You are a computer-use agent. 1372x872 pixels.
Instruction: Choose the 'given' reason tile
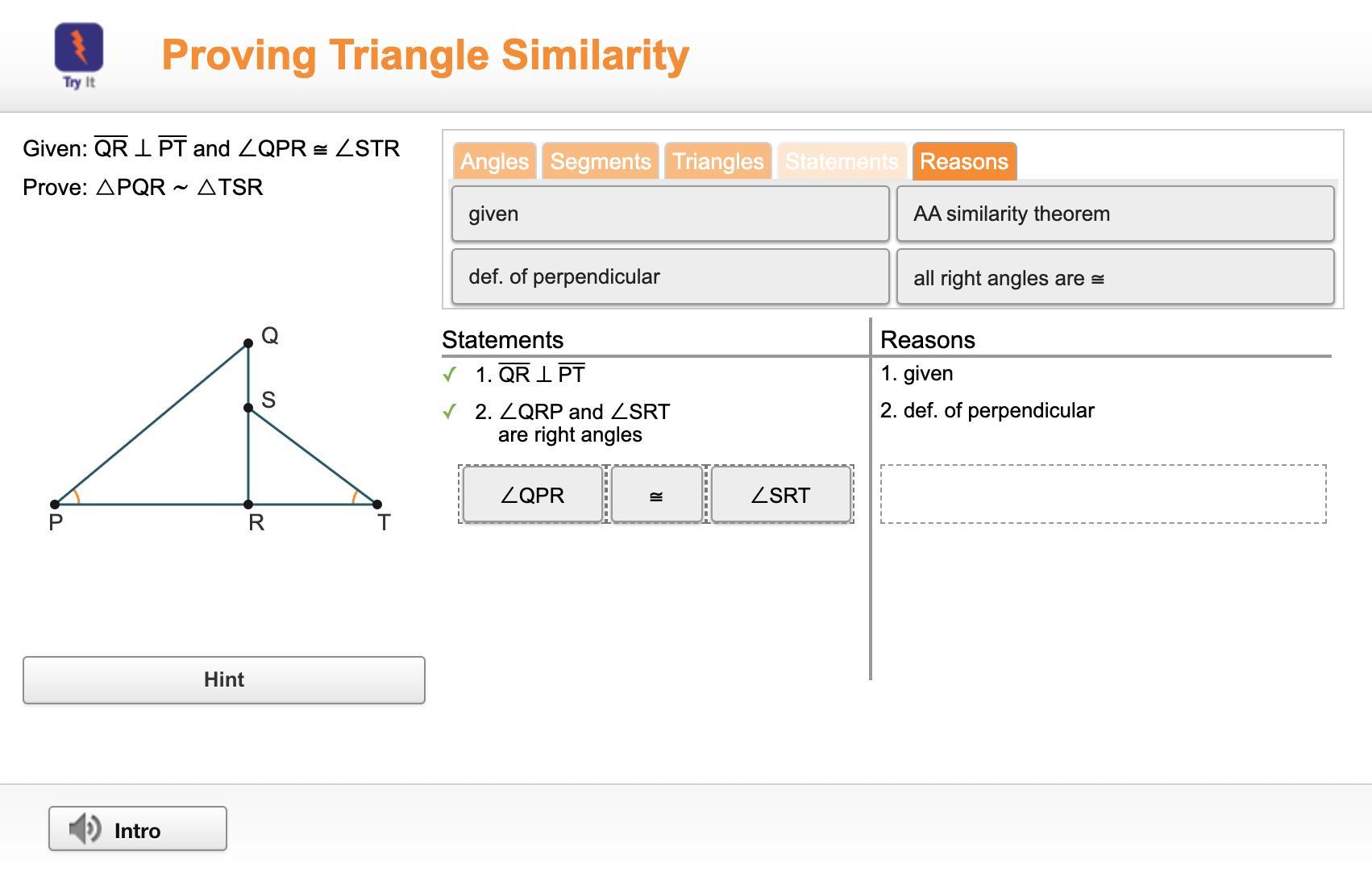[671, 214]
